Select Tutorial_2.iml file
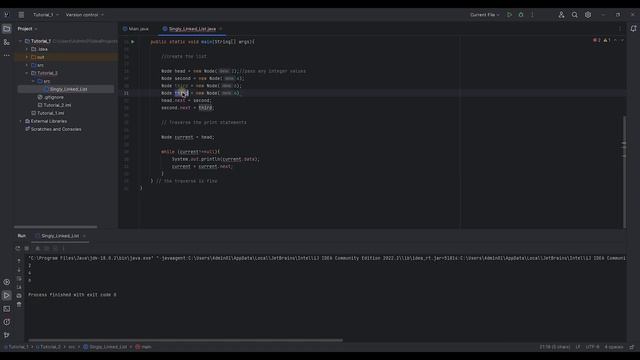 (x=54, y=105)
